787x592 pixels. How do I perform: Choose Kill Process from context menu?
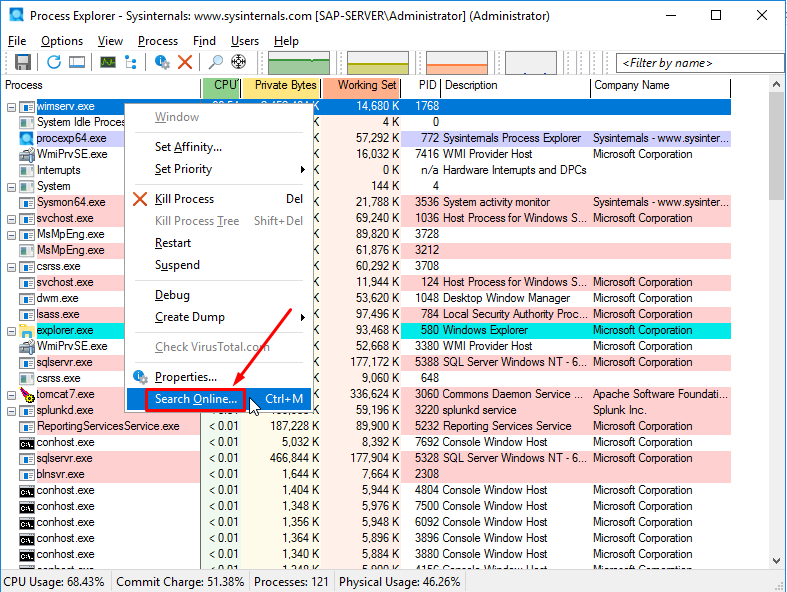click(219, 199)
